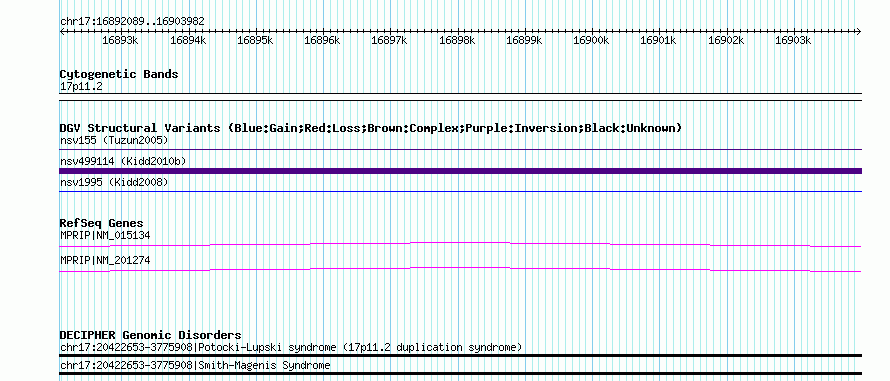Click the 16893k ruler tick label
The width and height of the screenshot is (890, 381).
pyautogui.click(x=120, y=40)
